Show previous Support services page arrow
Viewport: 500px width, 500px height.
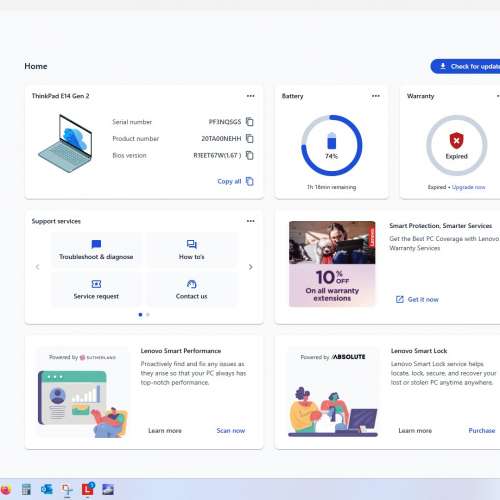point(38,267)
